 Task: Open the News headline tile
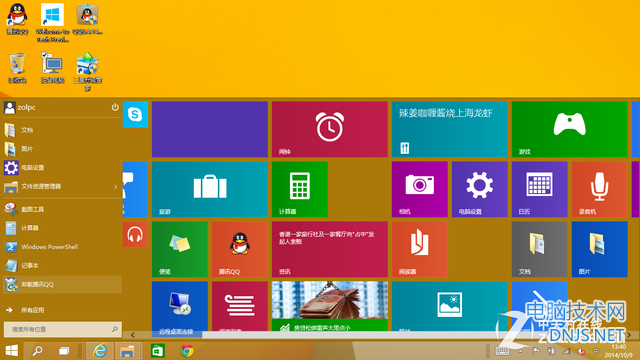(x=330, y=249)
